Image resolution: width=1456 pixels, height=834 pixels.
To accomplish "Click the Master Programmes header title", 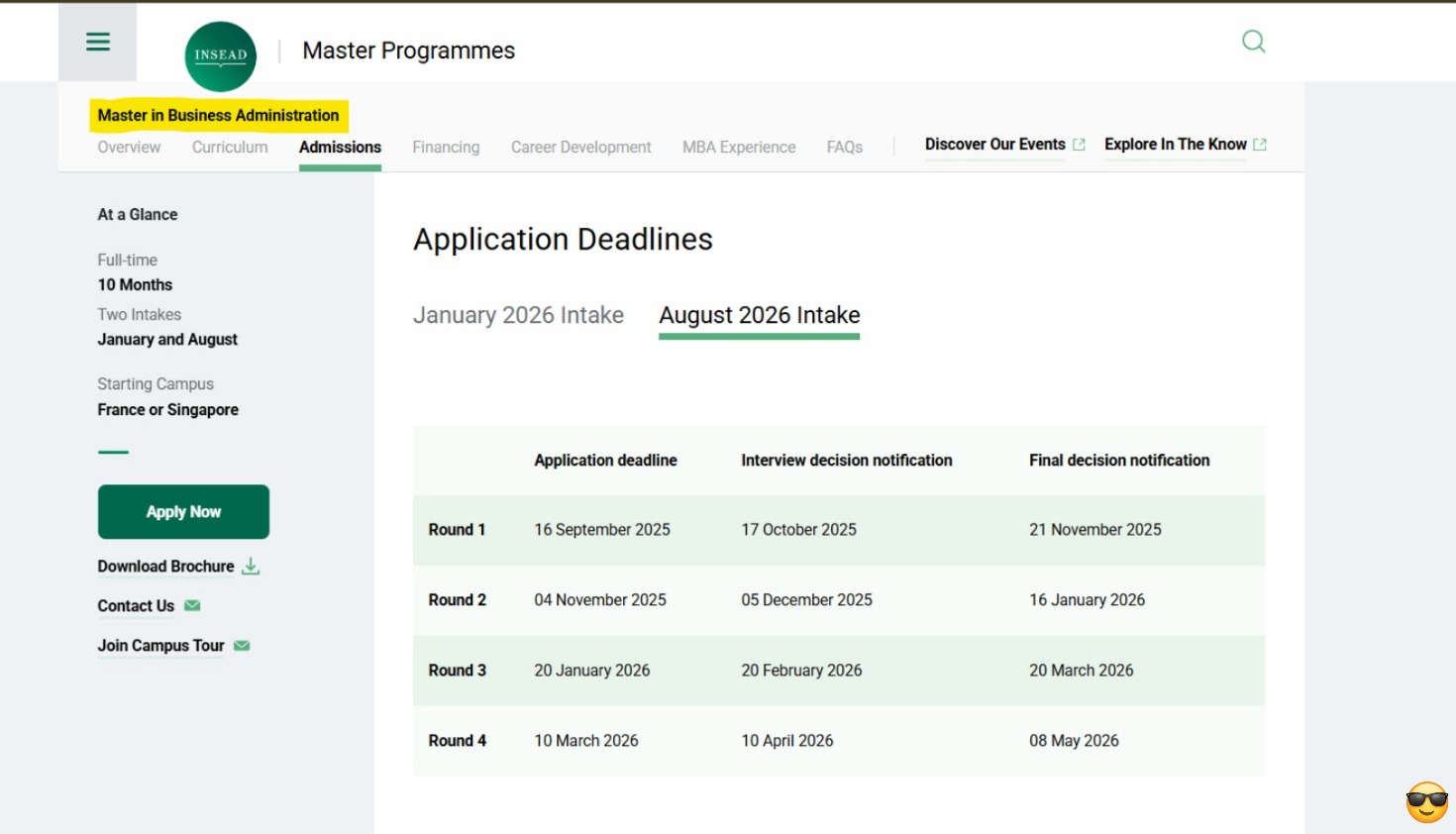I will tap(408, 51).
